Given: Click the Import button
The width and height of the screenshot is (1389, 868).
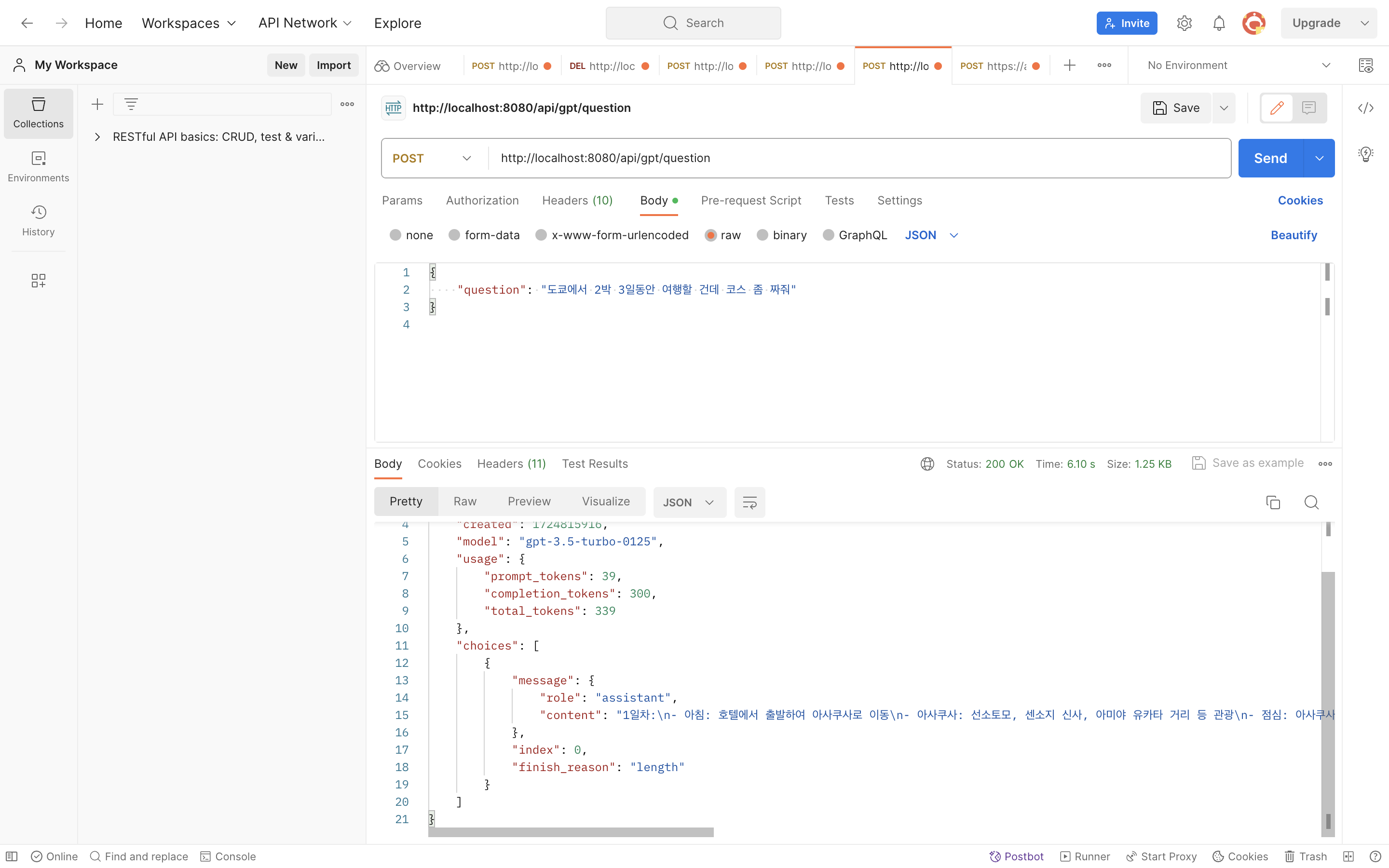Looking at the screenshot, I should [x=333, y=66].
